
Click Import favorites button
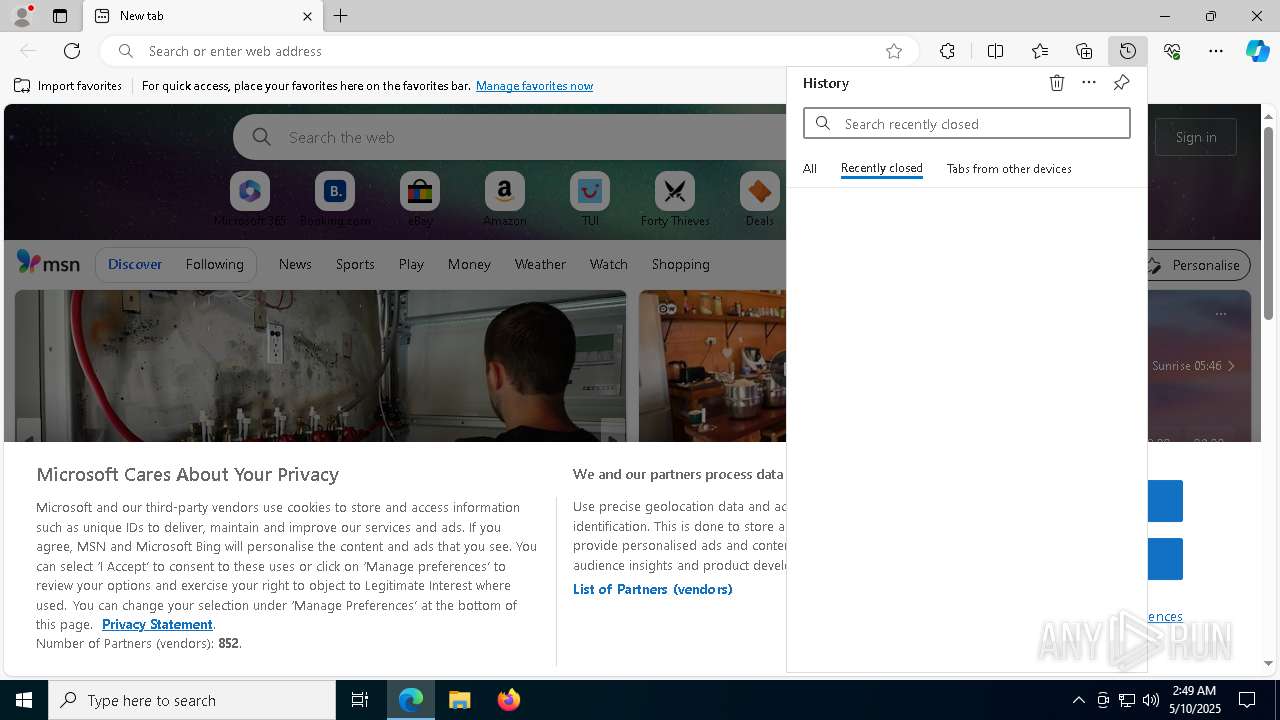(x=68, y=86)
